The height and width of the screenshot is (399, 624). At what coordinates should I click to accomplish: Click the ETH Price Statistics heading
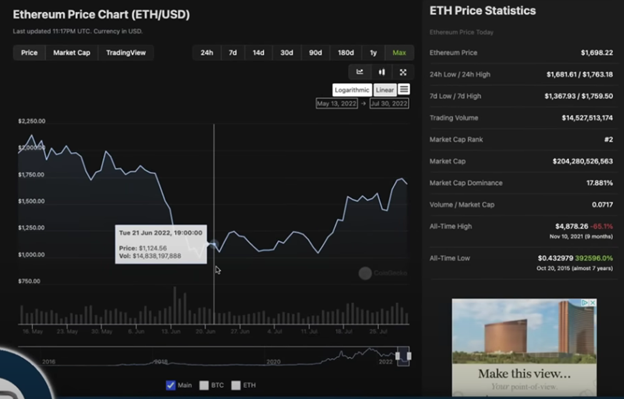pyautogui.click(x=483, y=11)
